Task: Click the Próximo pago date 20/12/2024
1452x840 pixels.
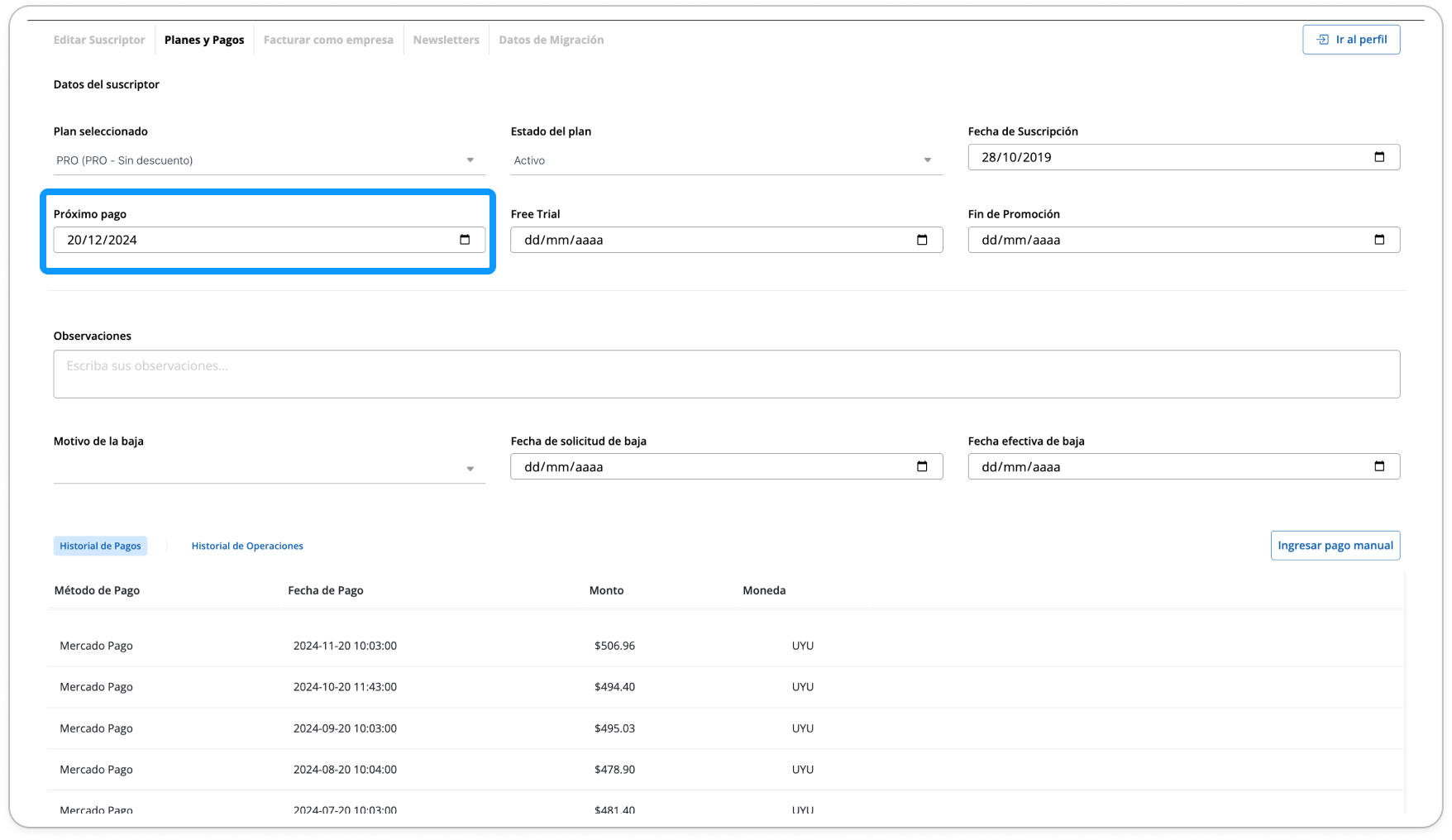Action: tap(102, 240)
